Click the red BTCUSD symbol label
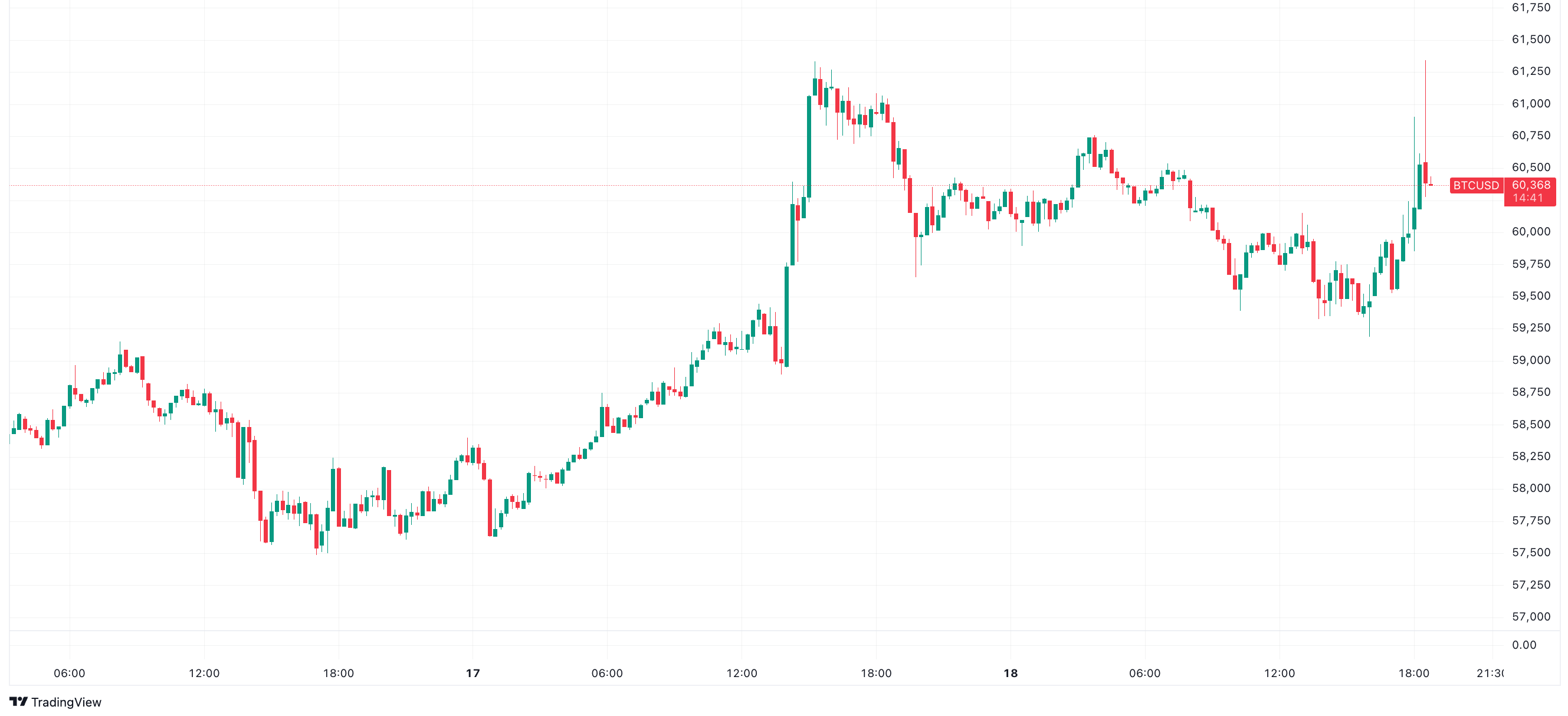The image size is (1568, 716). pyautogui.click(x=1475, y=185)
